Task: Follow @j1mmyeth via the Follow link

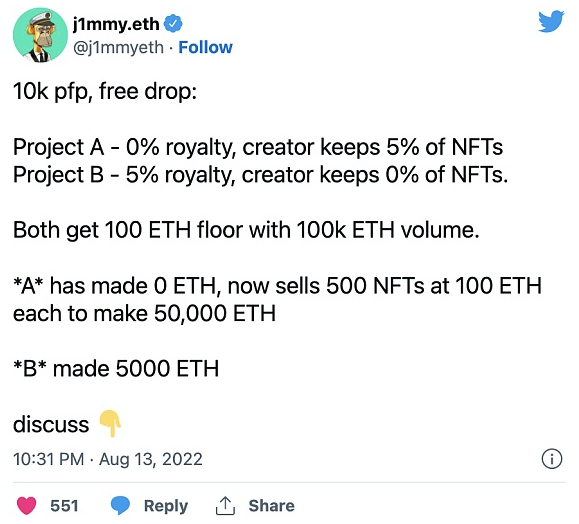Action: click(205, 47)
